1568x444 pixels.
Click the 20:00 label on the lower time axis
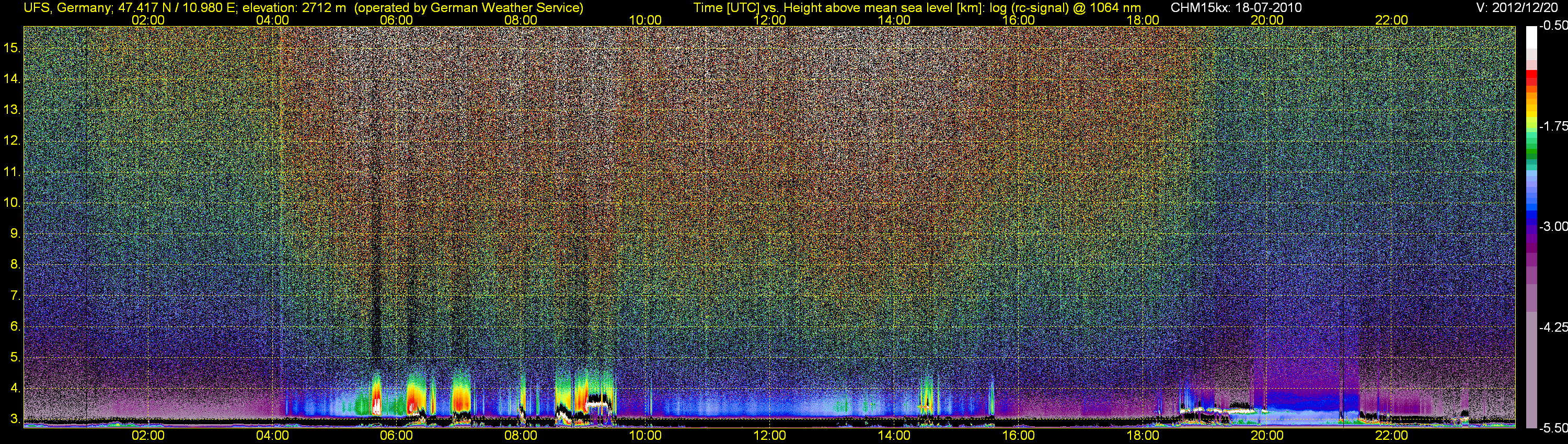pyautogui.click(x=1267, y=436)
